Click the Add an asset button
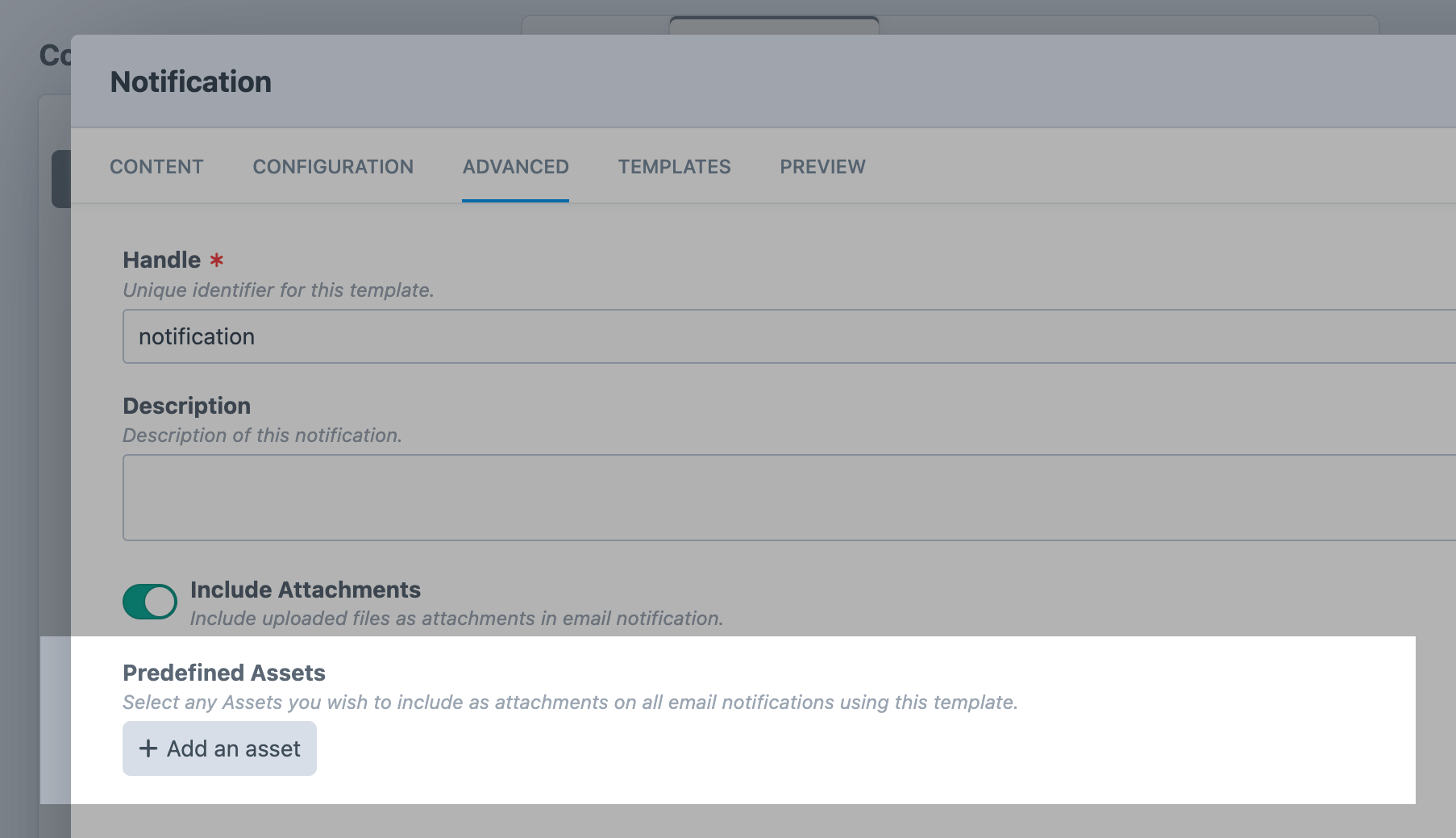1456x838 pixels. click(219, 748)
